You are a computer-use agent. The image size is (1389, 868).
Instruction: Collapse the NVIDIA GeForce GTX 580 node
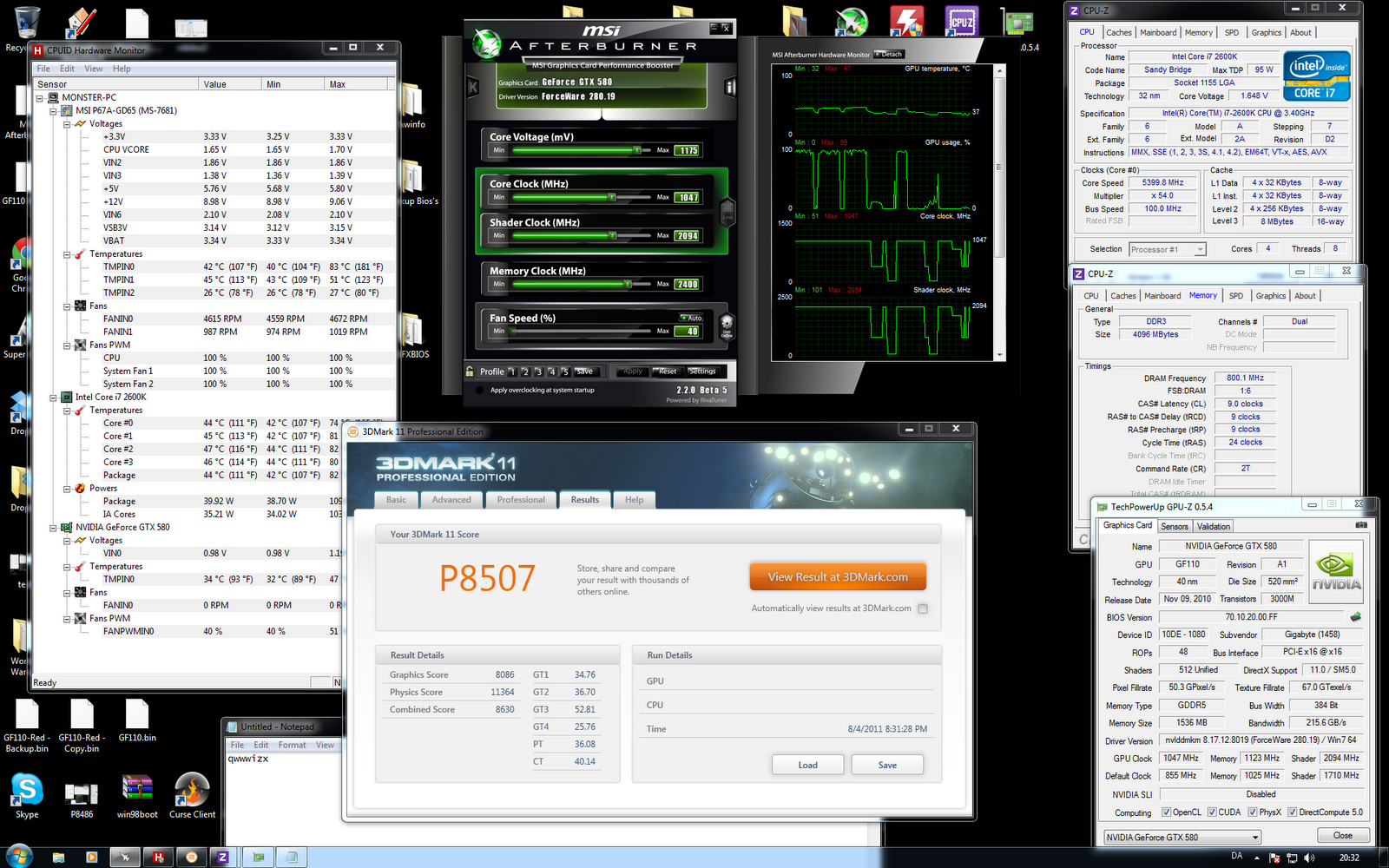point(54,528)
